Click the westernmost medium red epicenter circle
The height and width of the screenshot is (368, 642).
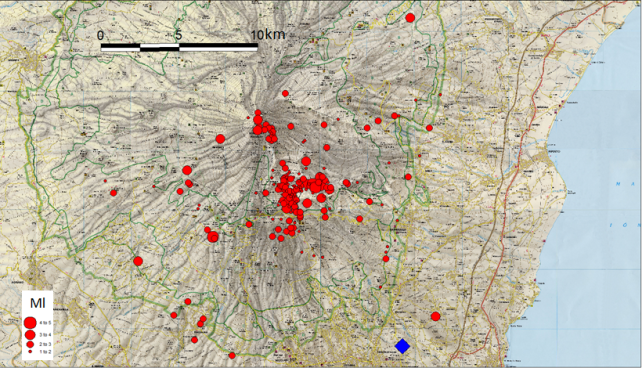[113, 193]
